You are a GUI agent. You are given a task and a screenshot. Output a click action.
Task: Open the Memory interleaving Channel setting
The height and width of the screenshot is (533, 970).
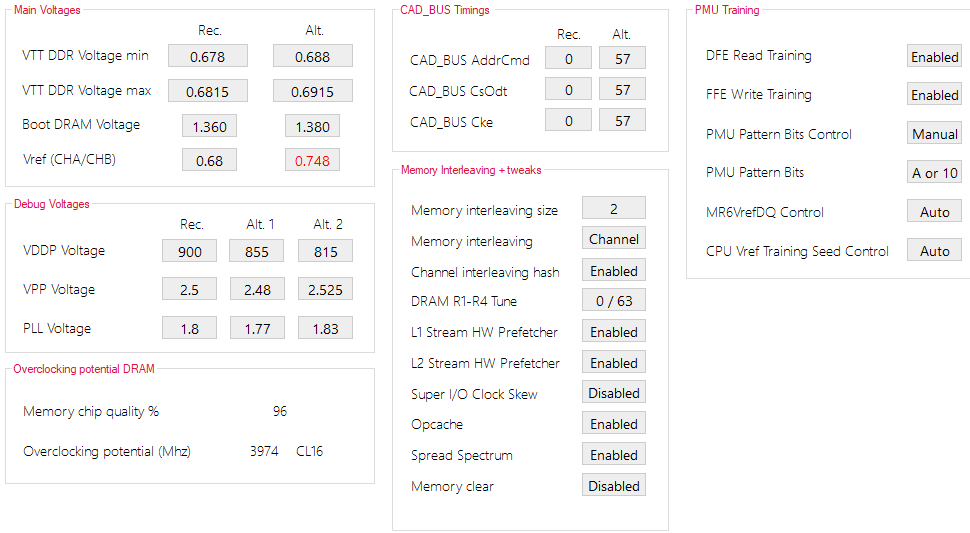coord(614,239)
